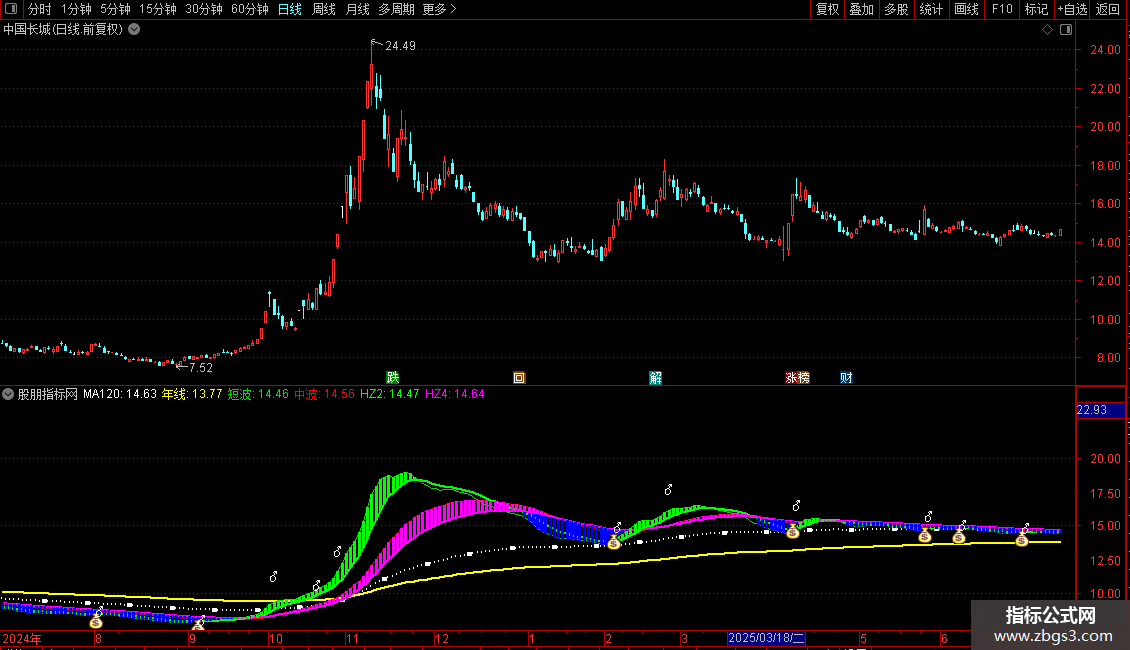Click the teal 解 event marker
Image resolution: width=1130 pixels, height=650 pixels.
(x=655, y=378)
